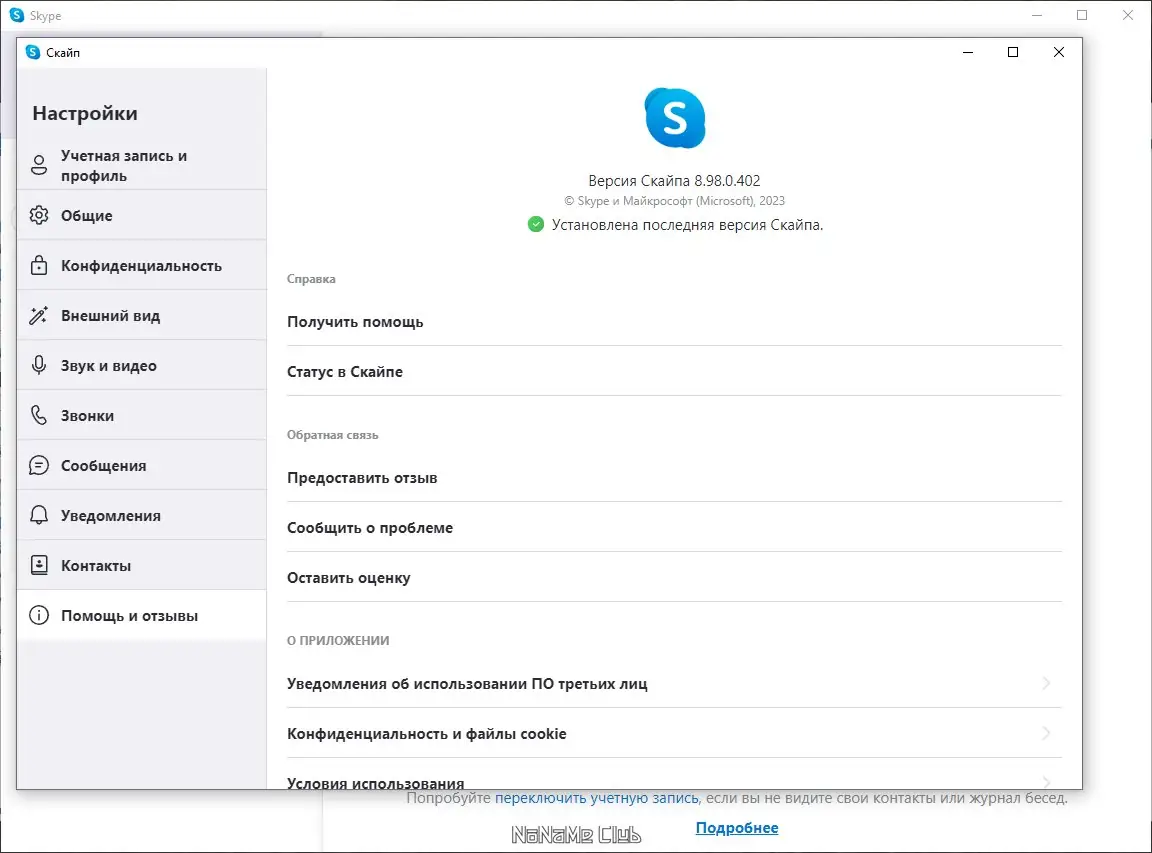Select the Помощь и отзывы settings tab
Image resolution: width=1152 pixels, height=853 pixels.
pyautogui.click(x=142, y=615)
